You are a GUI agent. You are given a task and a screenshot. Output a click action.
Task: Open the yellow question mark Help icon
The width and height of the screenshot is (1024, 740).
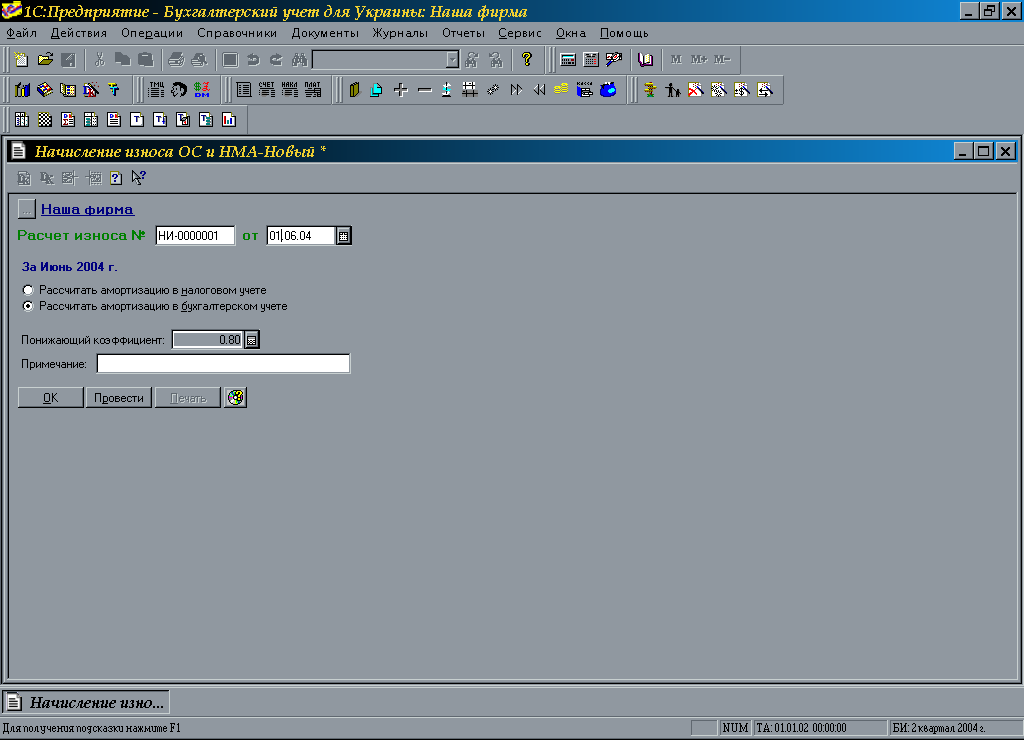pos(527,59)
